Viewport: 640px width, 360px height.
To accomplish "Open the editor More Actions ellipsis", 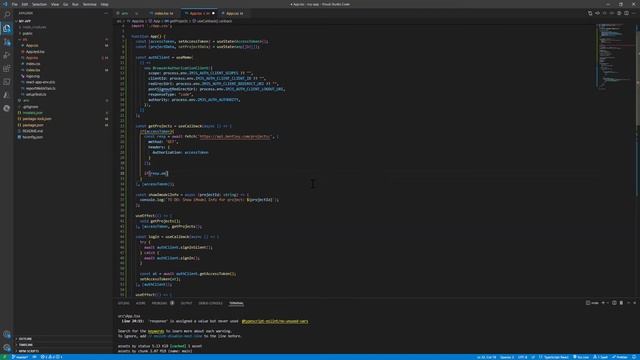I will [x=634, y=13].
